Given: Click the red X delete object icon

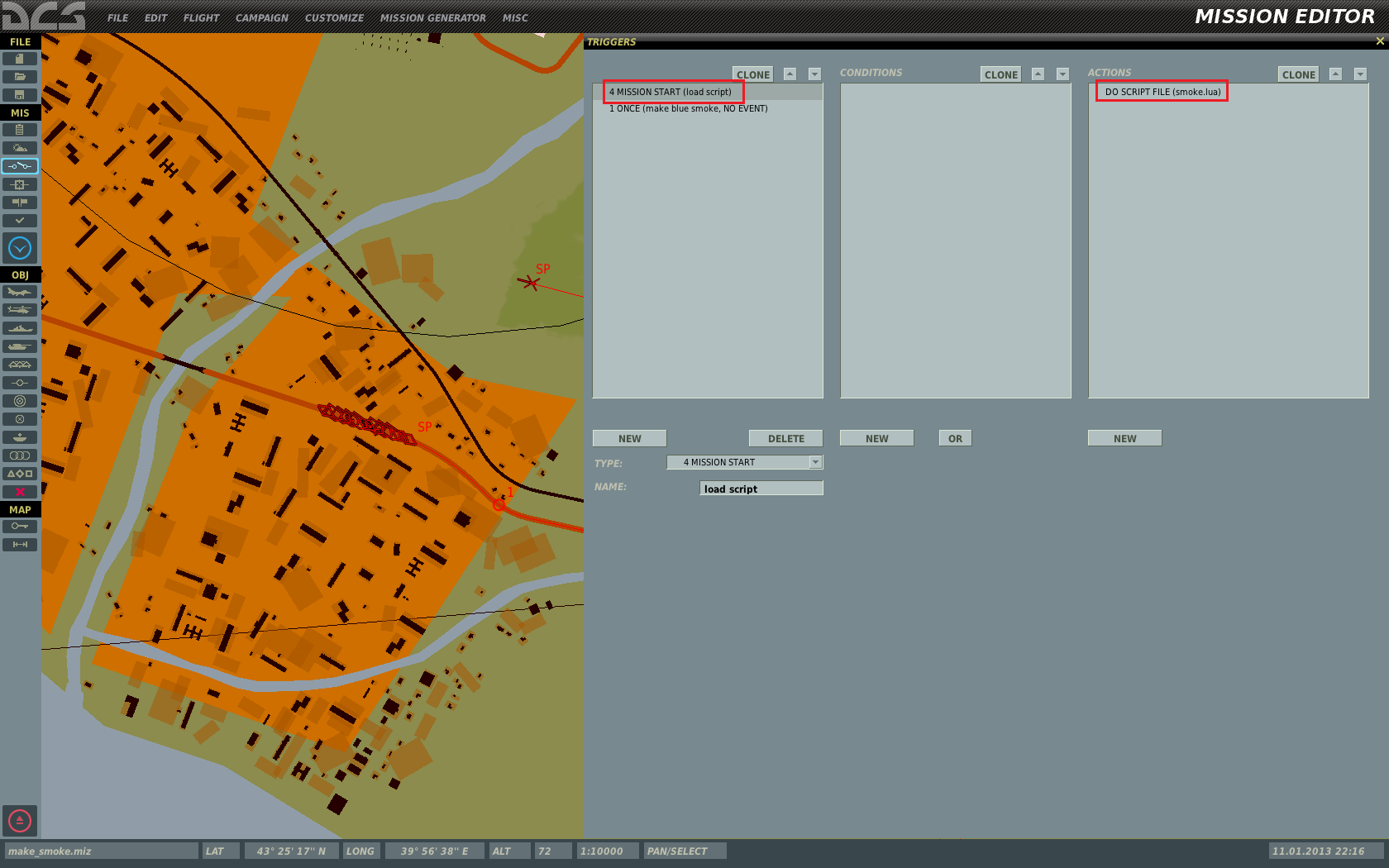Looking at the screenshot, I should [x=20, y=492].
